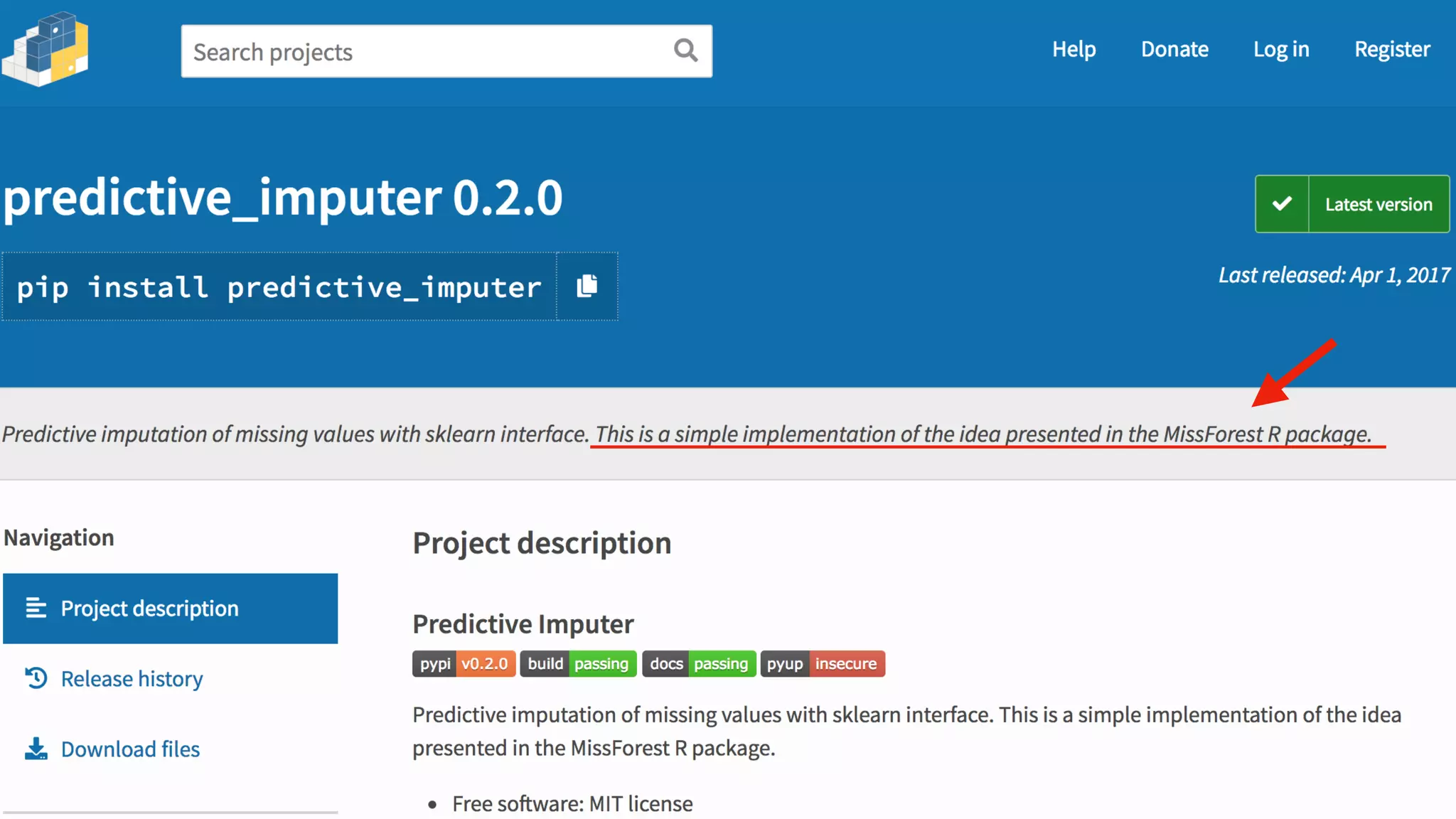
Task: Click the search magnifier icon
Action: [x=685, y=50]
